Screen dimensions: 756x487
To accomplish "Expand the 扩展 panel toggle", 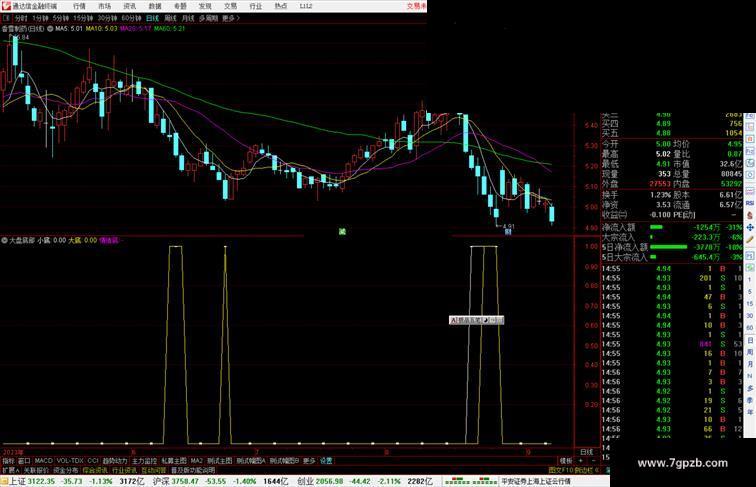I will [x=10, y=470].
